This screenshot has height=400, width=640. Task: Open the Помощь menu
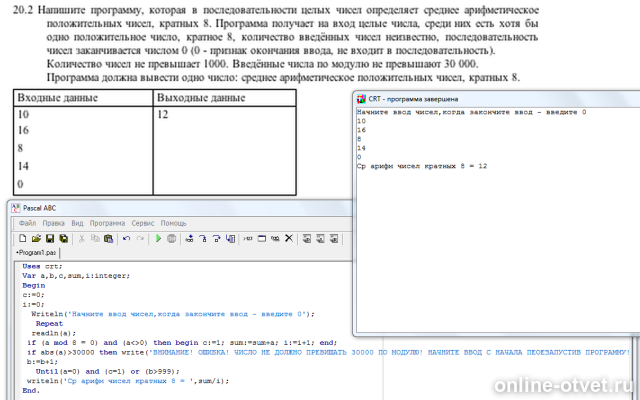[x=173, y=223]
